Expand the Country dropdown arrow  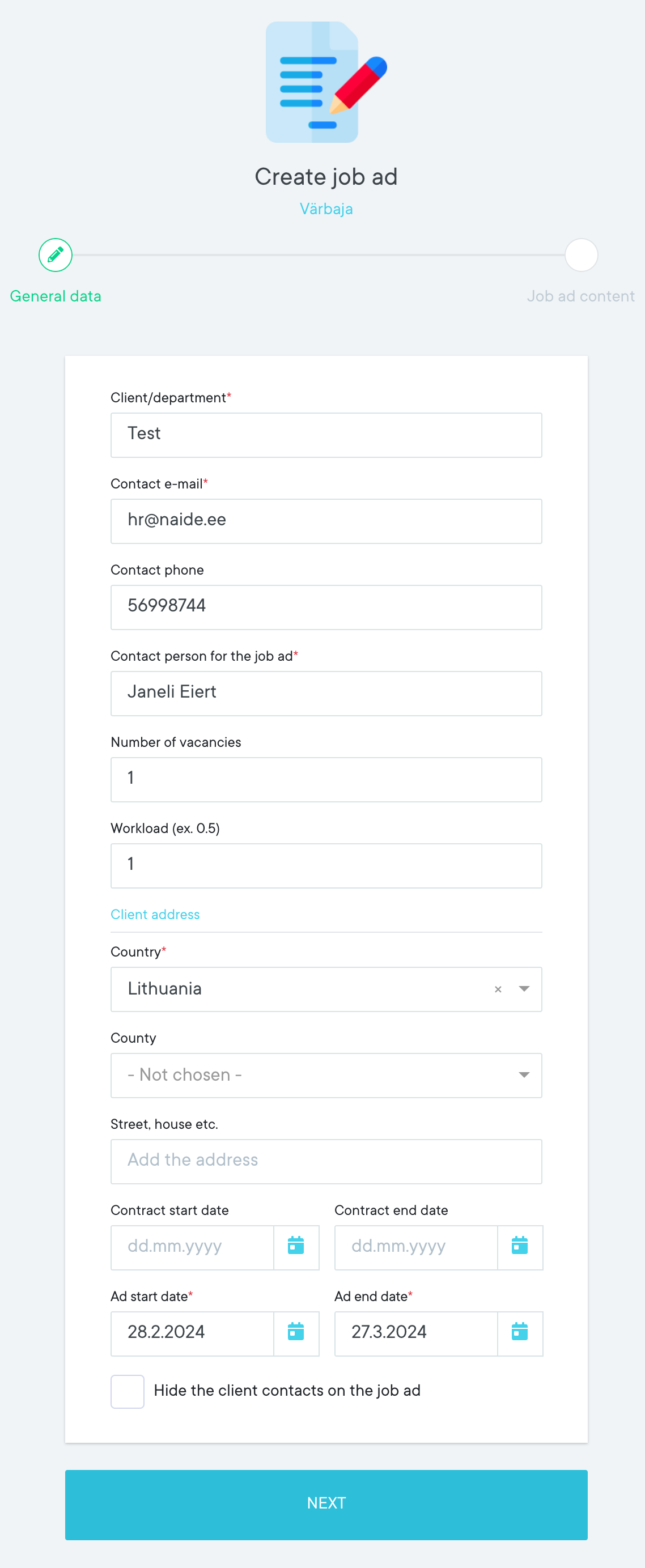pyautogui.click(x=524, y=989)
